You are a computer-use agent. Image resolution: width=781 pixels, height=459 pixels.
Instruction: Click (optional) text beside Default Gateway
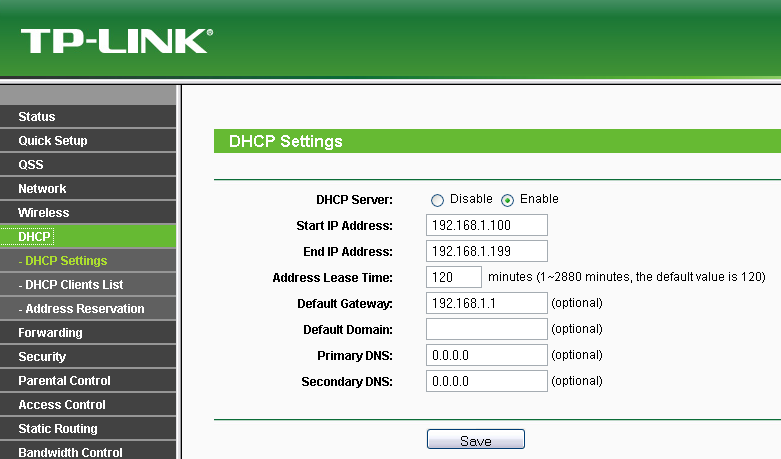pyautogui.click(x=577, y=303)
